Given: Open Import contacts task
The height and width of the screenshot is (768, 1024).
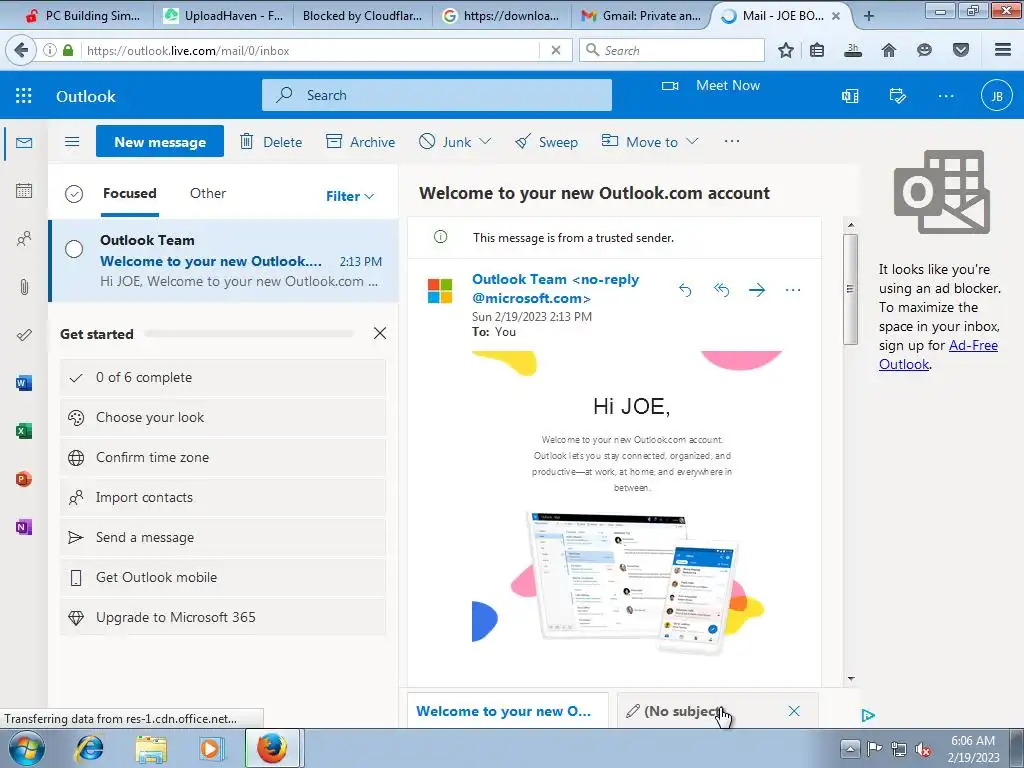Looking at the screenshot, I should tap(223, 497).
